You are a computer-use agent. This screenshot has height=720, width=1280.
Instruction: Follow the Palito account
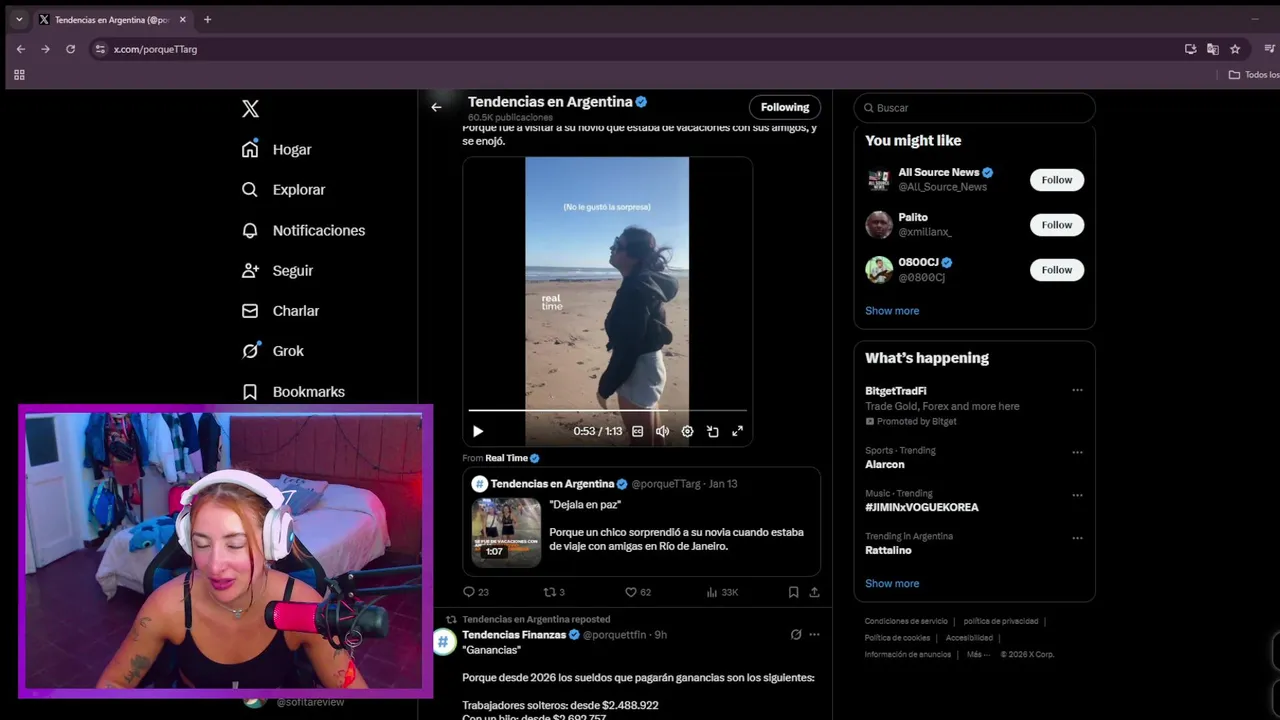pyautogui.click(x=1057, y=225)
